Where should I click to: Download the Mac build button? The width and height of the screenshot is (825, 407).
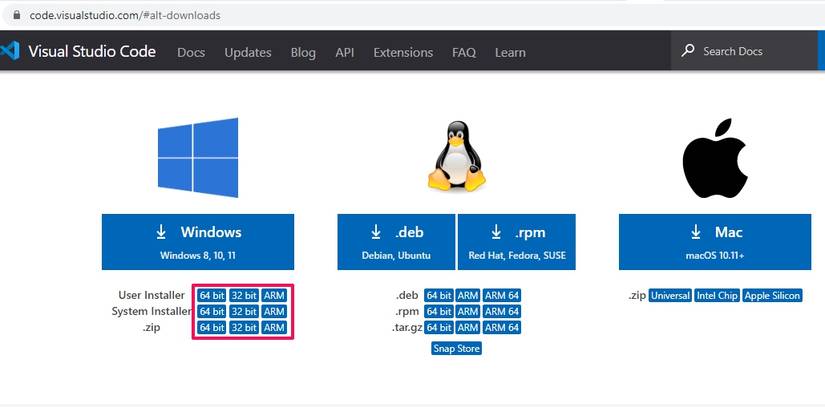click(x=714, y=241)
